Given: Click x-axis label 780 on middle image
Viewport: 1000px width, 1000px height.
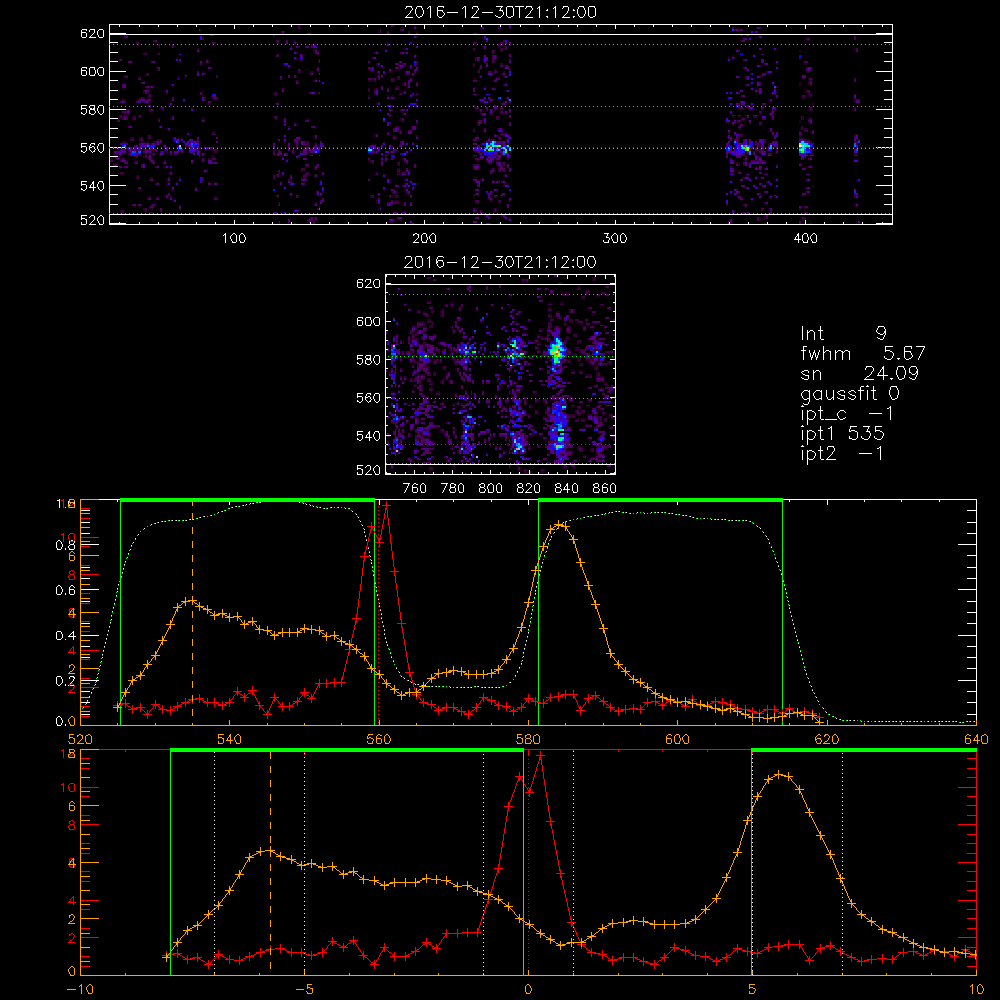Looking at the screenshot, I should 453,489.
